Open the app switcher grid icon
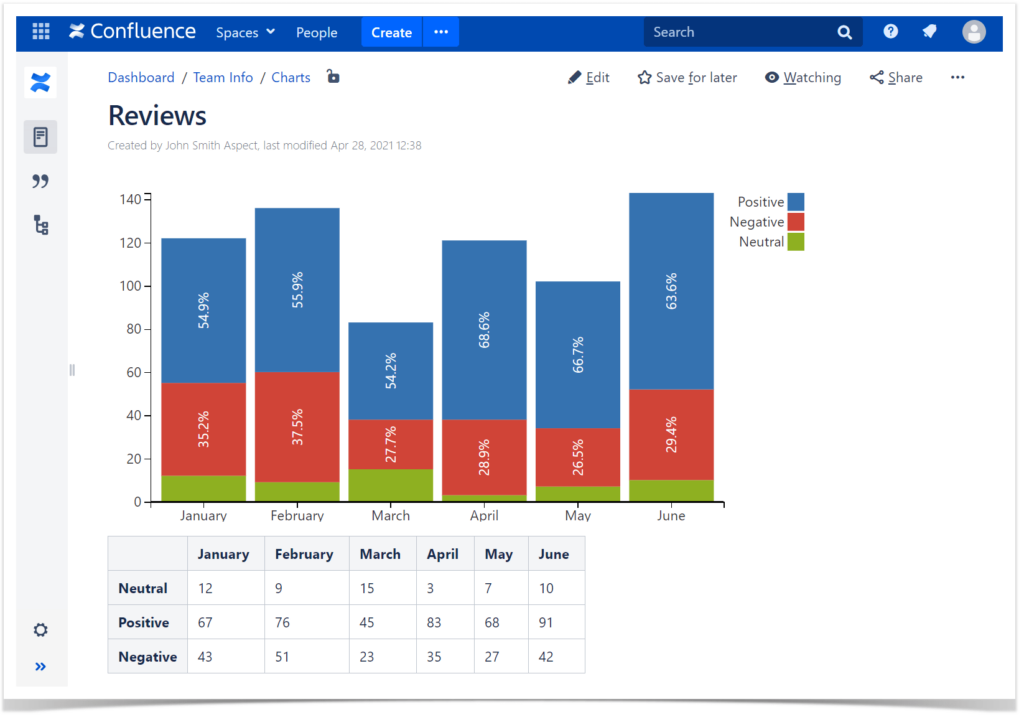This screenshot has height=717, width=1024. [40, 31]
